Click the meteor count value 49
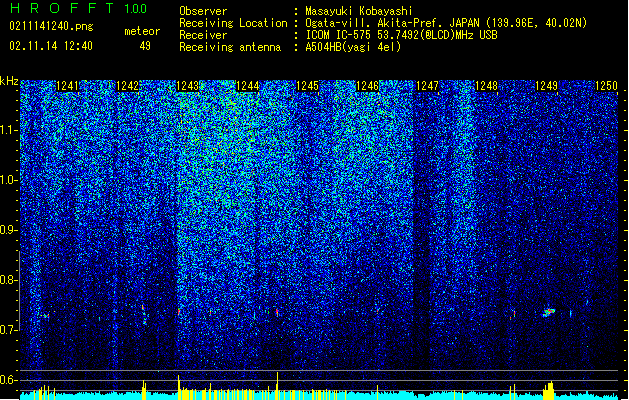 (x=145, y=46)
